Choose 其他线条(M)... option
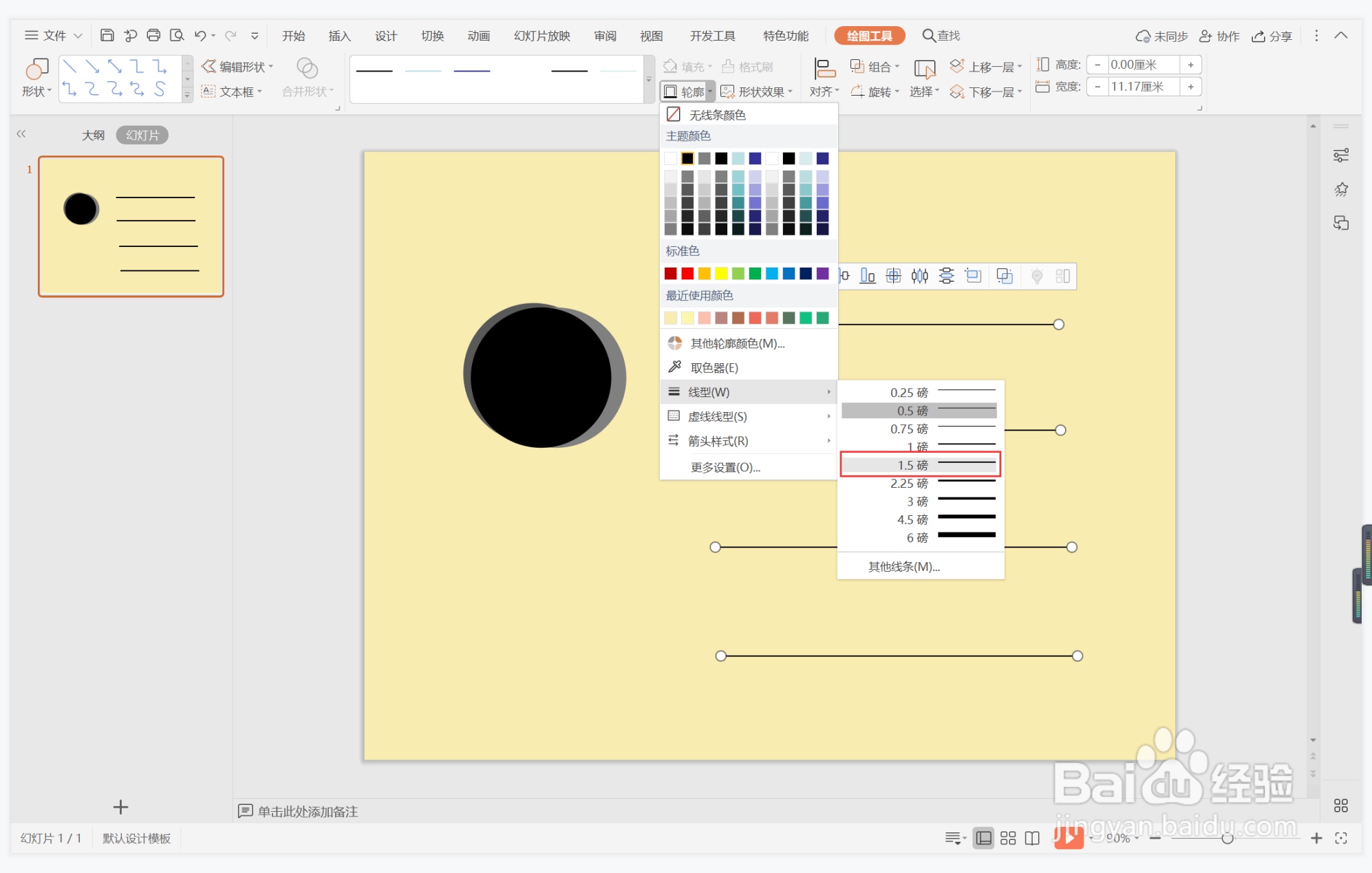 click(920, 566)
